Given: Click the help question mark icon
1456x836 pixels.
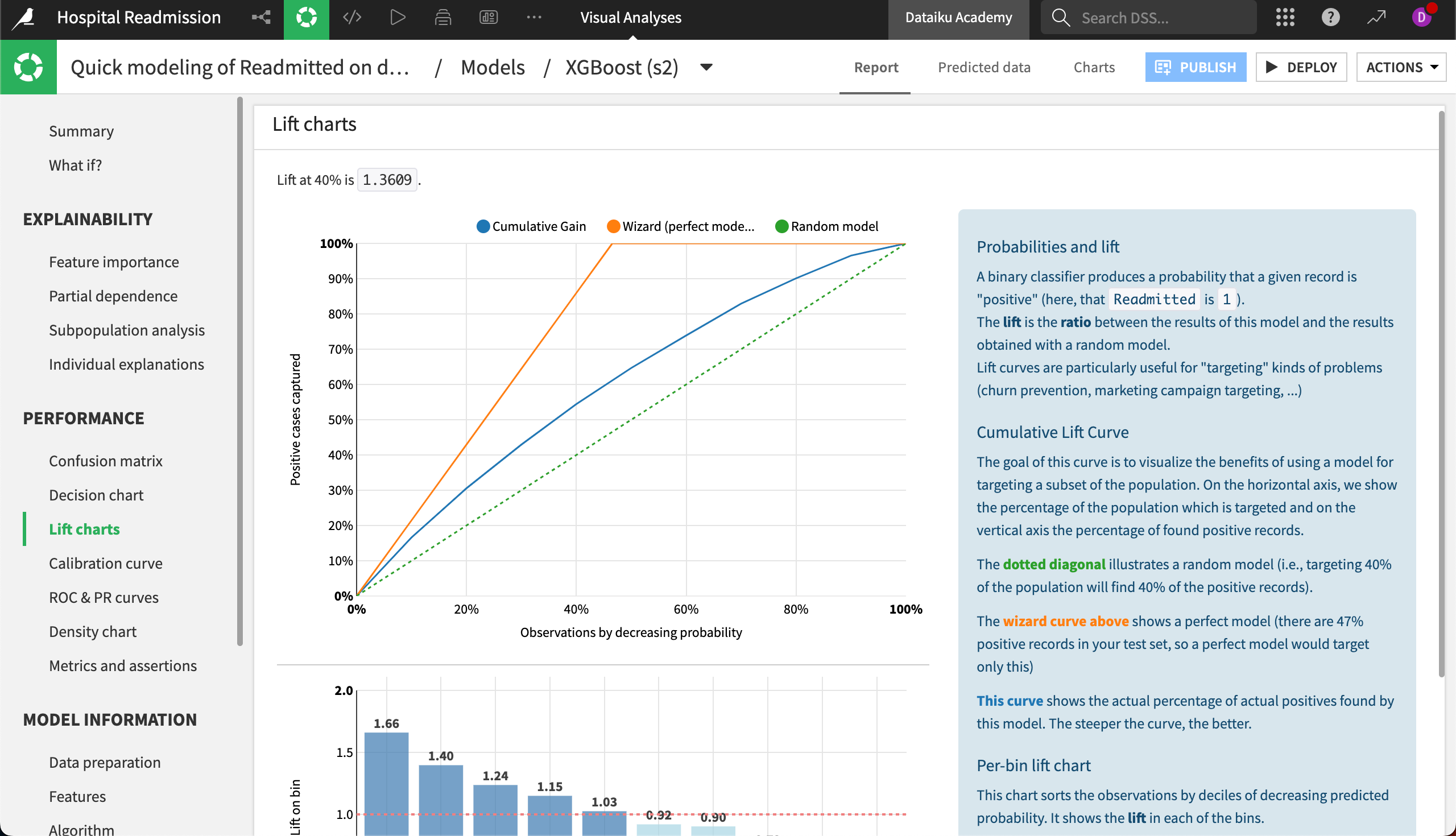Looking at the screenshot, I should tap(1330, 18).
